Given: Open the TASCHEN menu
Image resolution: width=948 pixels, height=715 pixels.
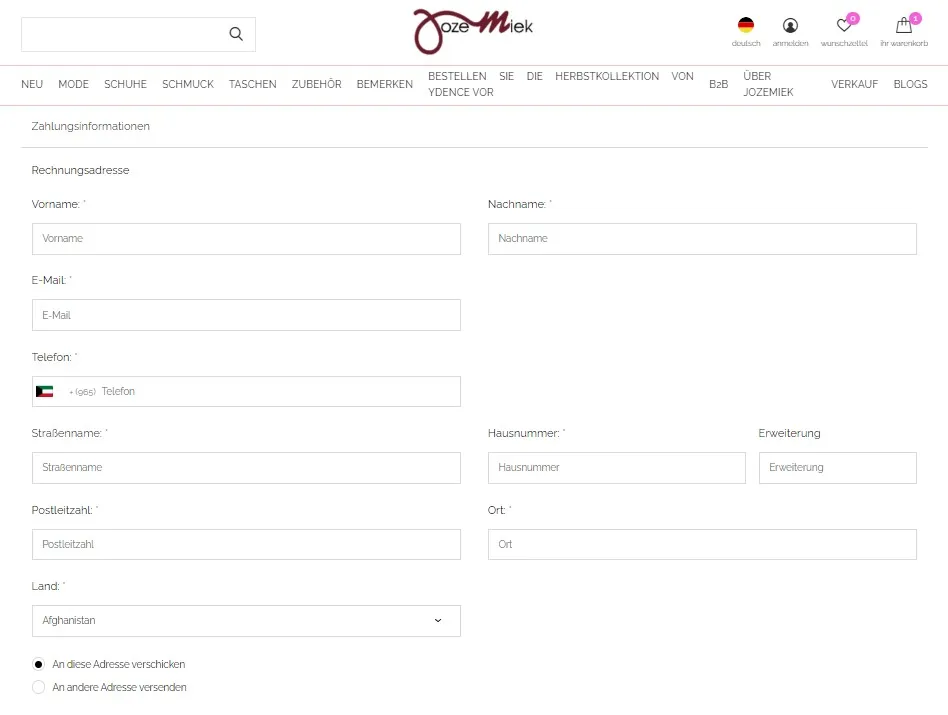Looking at the screenshot, I should click(x=253, y=84).
